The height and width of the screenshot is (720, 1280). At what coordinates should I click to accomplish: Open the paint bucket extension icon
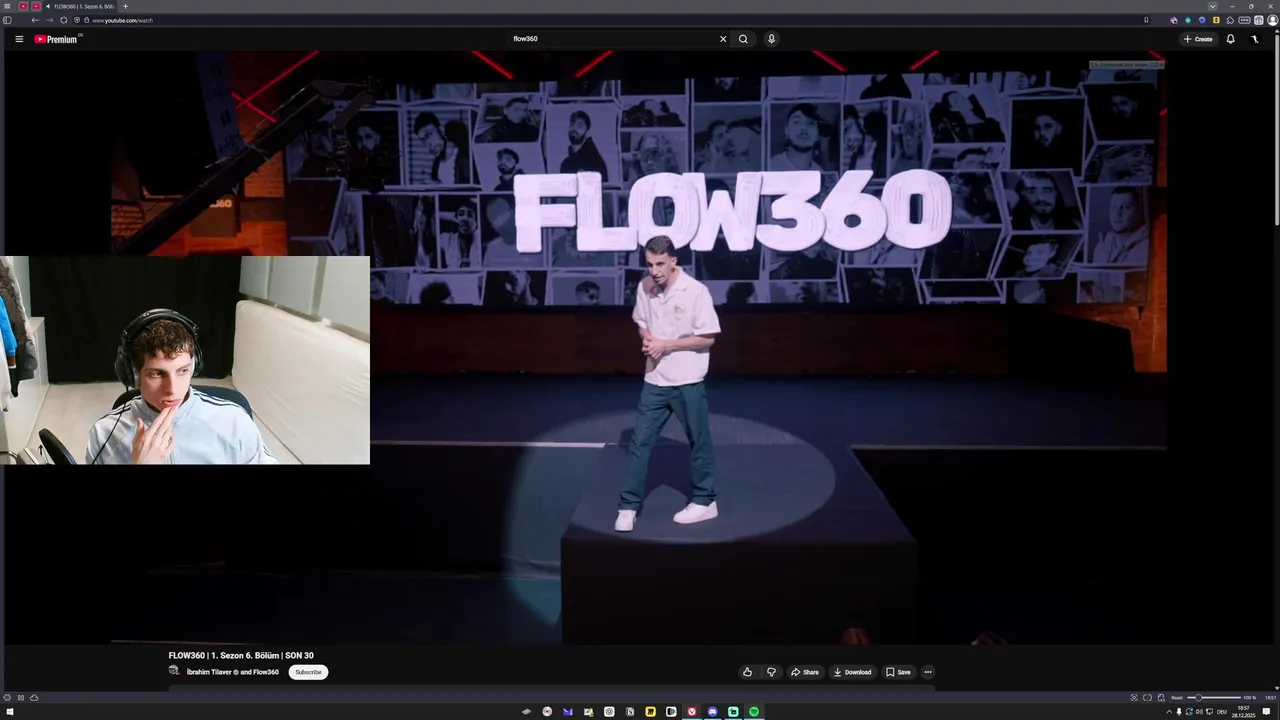coord(1174,20)
